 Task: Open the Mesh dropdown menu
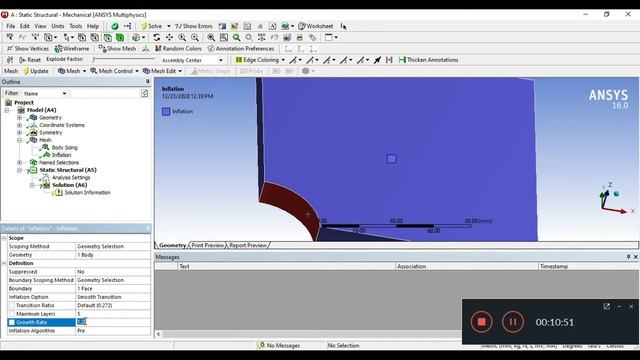(72, 71)
